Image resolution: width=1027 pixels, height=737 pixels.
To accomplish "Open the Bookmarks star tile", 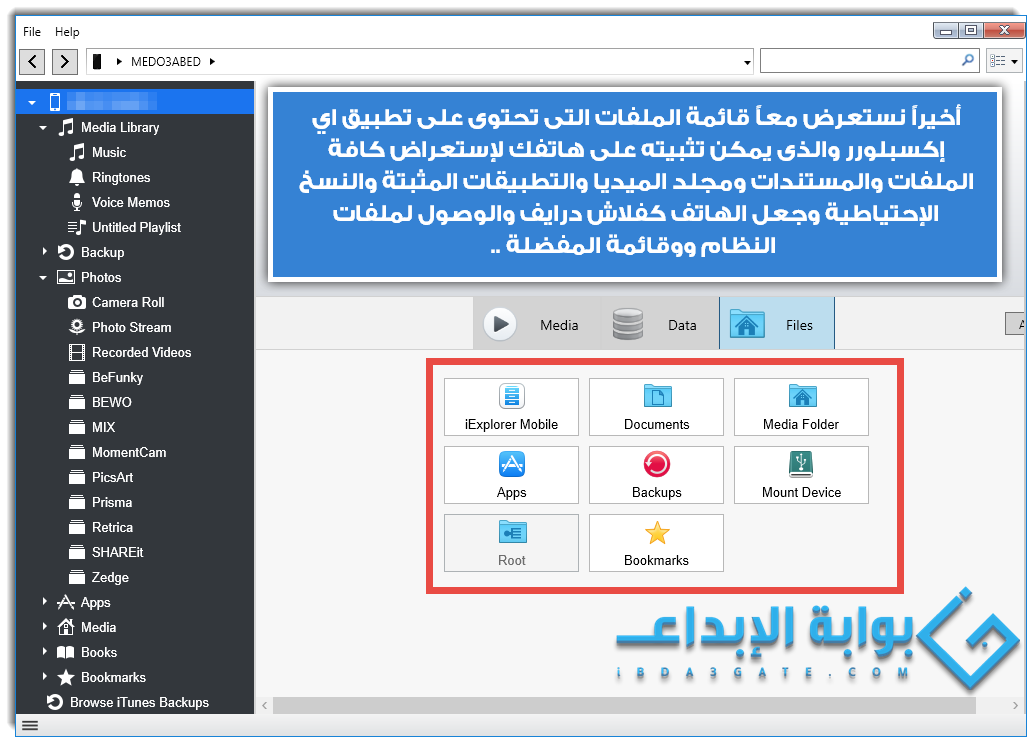I will point(656,543).
